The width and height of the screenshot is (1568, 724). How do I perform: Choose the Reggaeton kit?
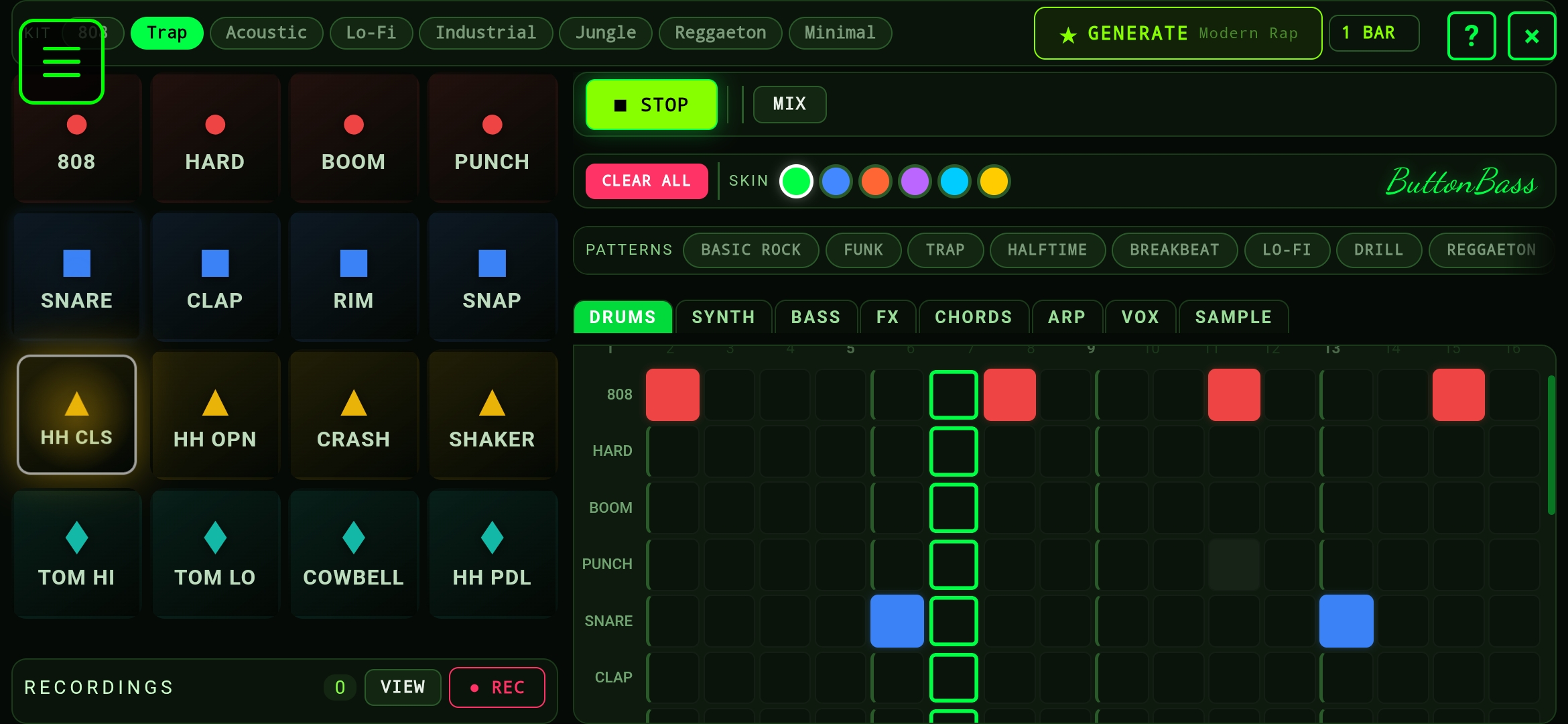point(720,33)
